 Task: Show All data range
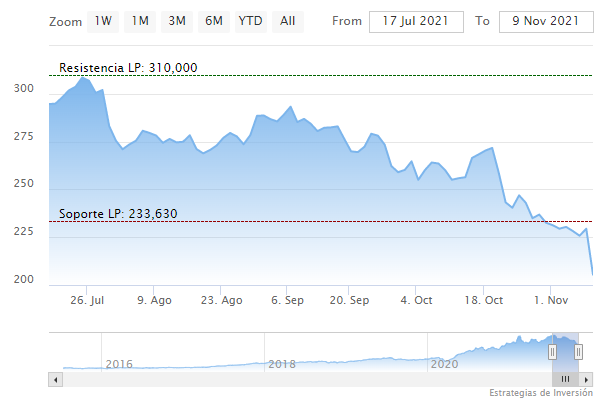pos(288,21)
